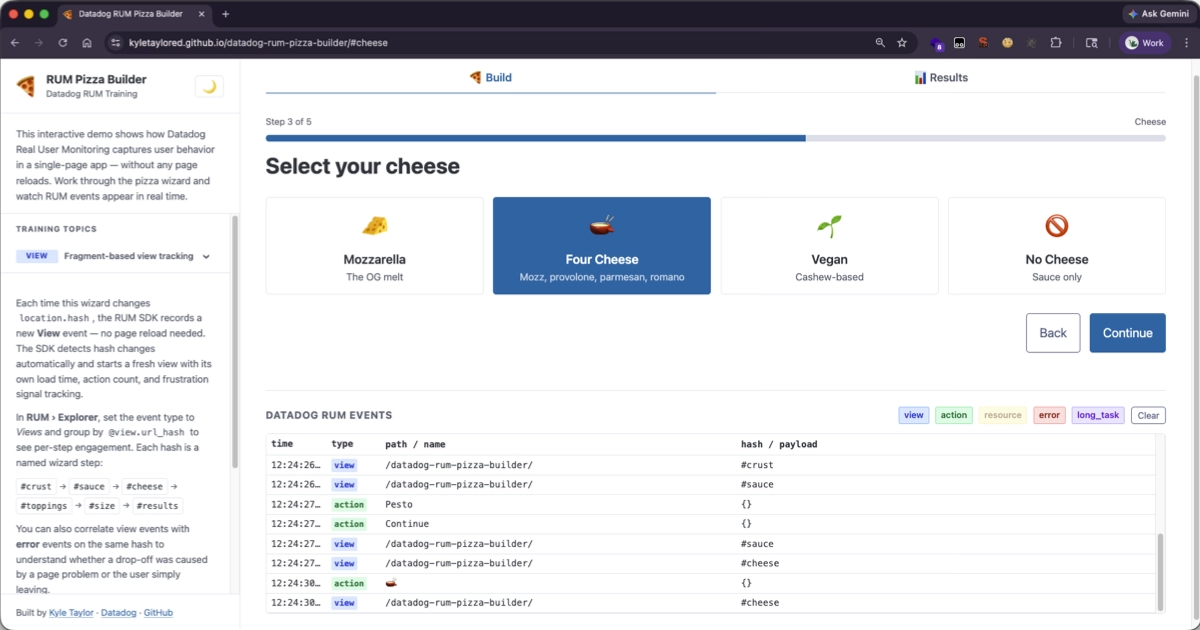View site information icon in address bar
The height and width of the screenshot is (630, 1200).
pyautogui.click(x=115, y=43)
